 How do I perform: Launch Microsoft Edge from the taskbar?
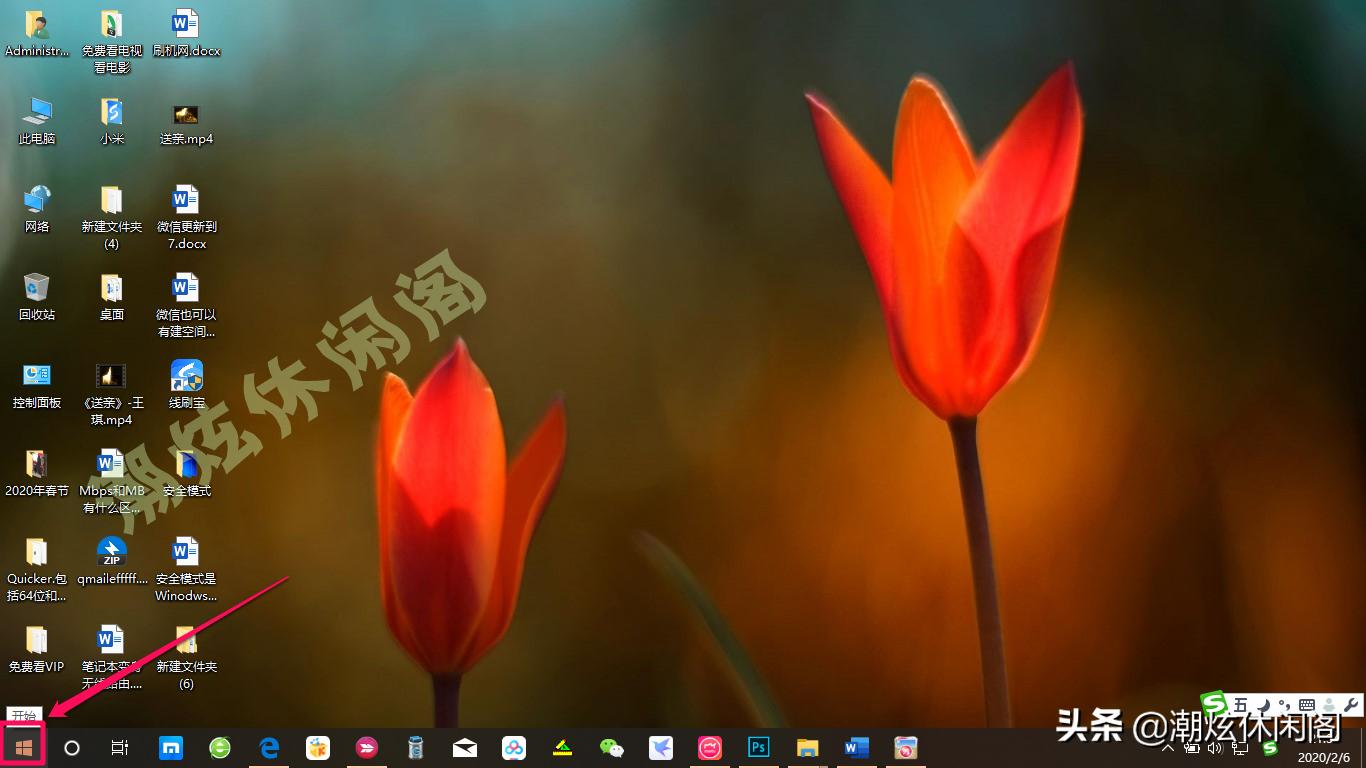(x=269, y=747)
